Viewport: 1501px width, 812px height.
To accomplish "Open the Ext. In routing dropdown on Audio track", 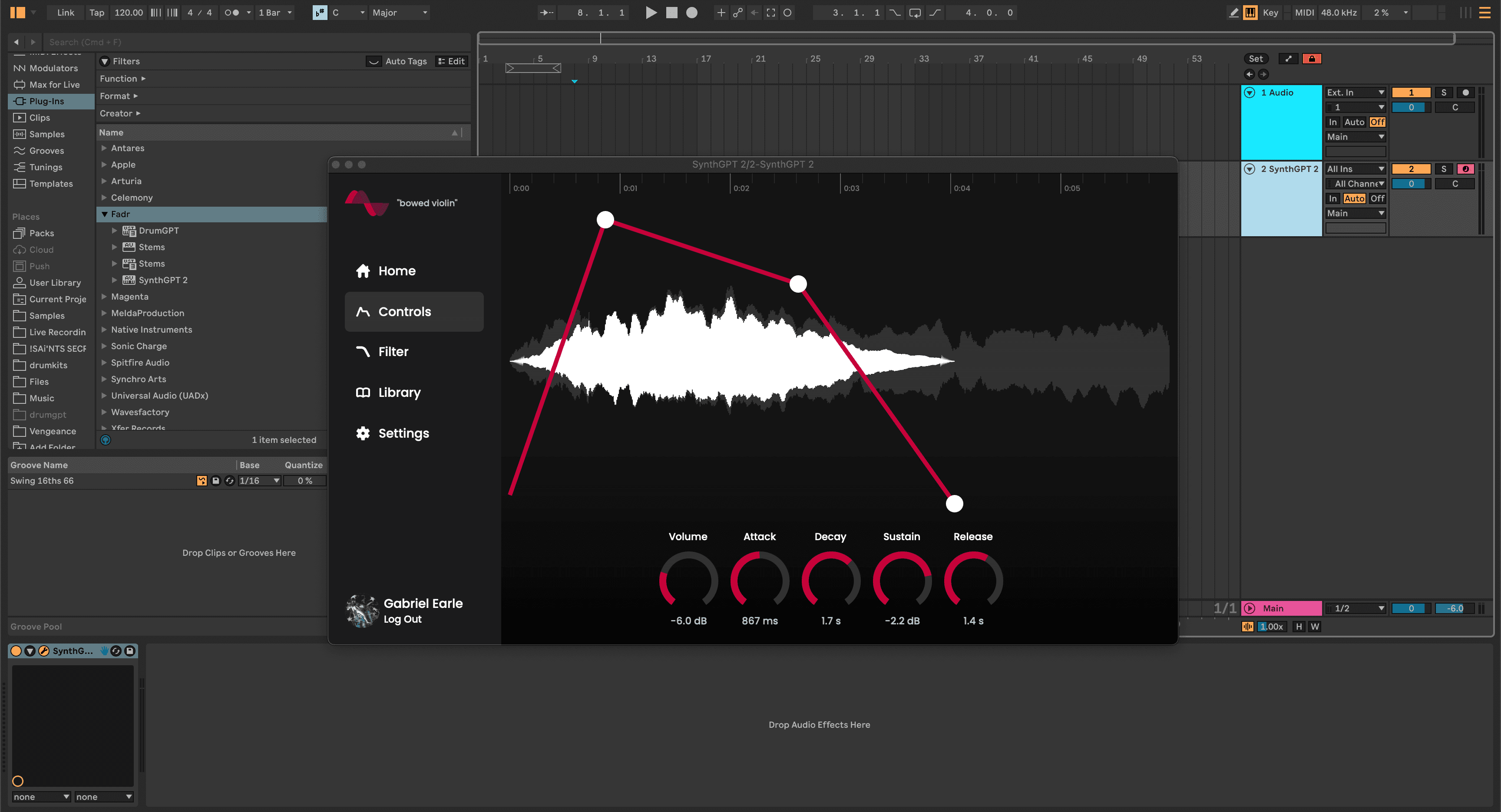I will click(x=1356, y=92).
